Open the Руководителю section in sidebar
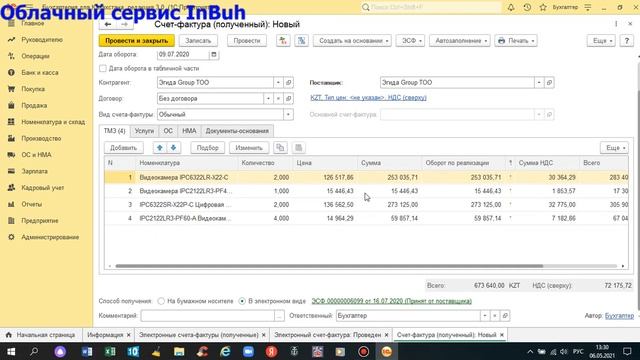 [42, 40]
